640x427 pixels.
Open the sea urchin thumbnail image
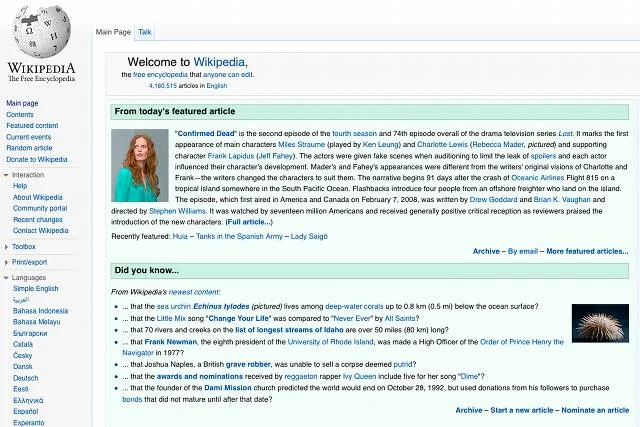coord(600,323)
